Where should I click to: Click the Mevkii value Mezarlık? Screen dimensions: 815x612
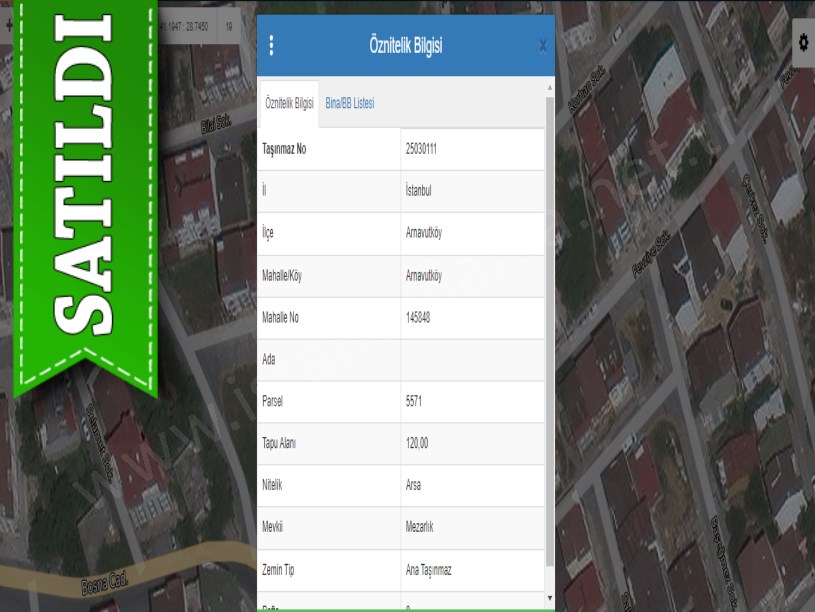click(419, 527)
